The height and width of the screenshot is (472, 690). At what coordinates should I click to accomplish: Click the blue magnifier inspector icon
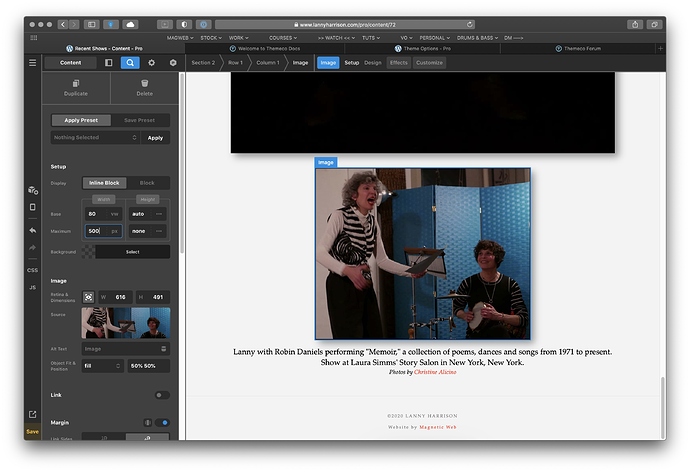click(x=130, y=62)
